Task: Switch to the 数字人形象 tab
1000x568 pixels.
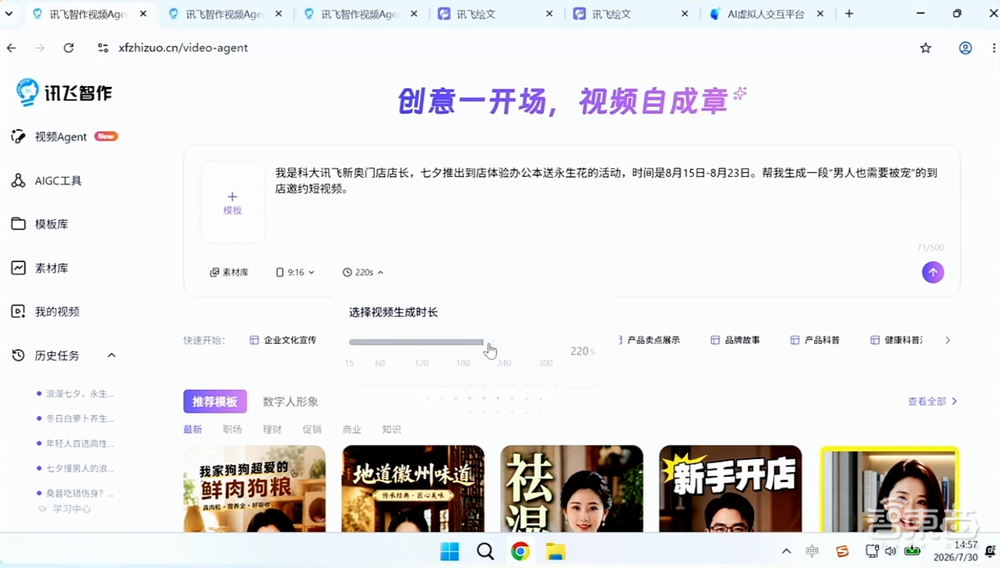Action: coord(290,402)
